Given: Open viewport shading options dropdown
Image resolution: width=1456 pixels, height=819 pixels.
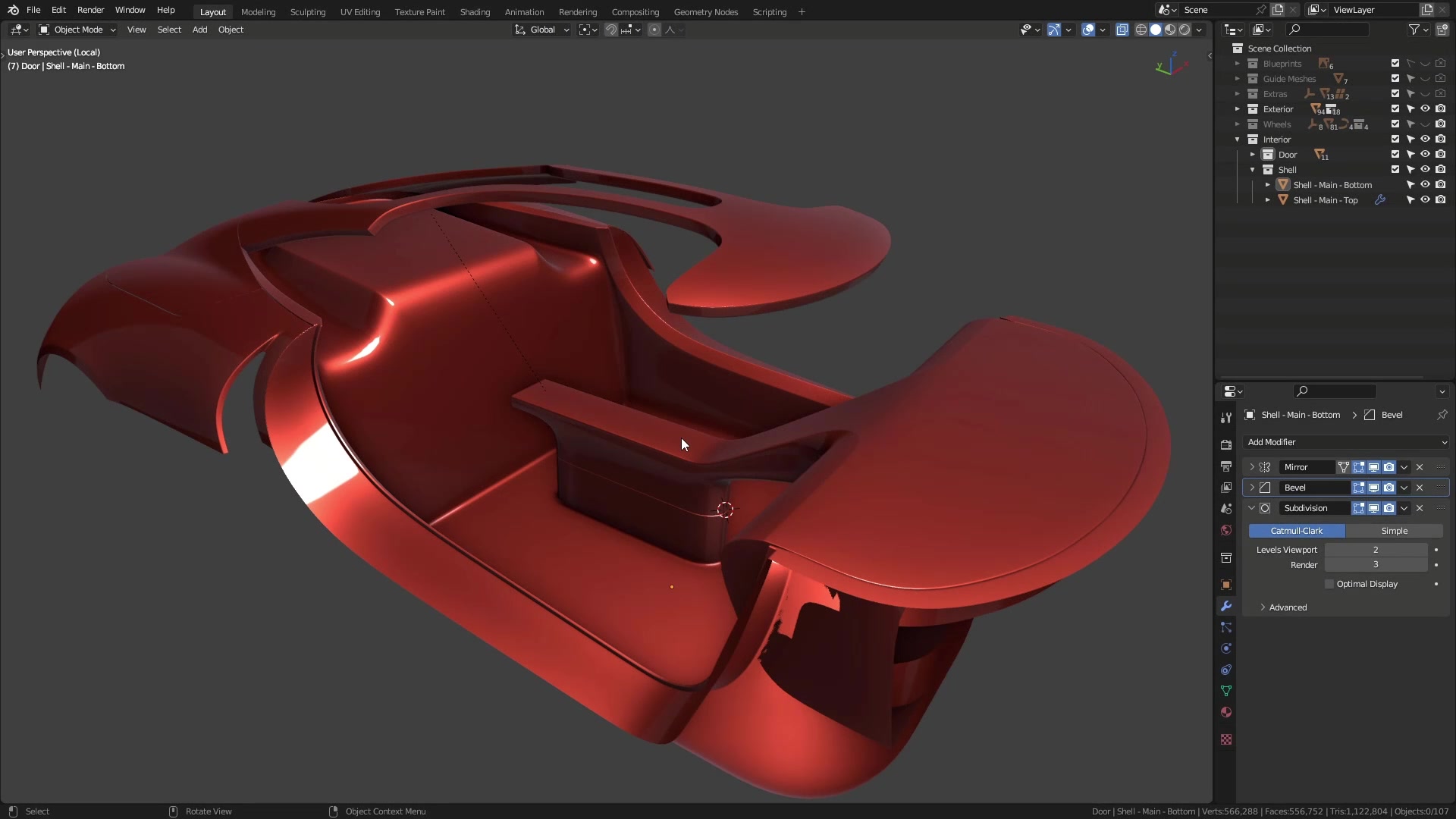Looking at the screenshot, I should [x=1200, y=30].
